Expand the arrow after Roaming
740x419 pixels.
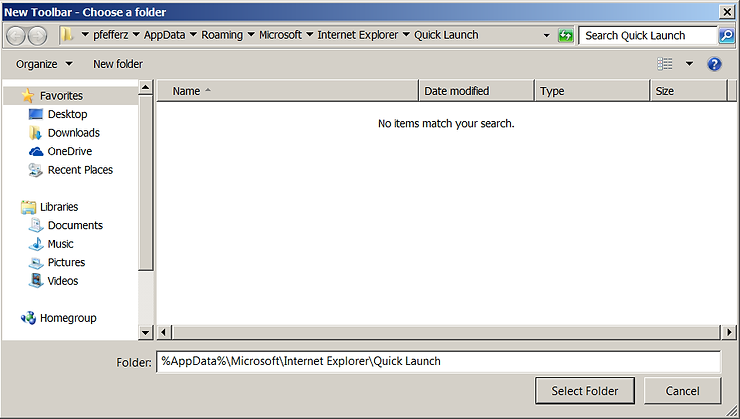pos(251,34)
